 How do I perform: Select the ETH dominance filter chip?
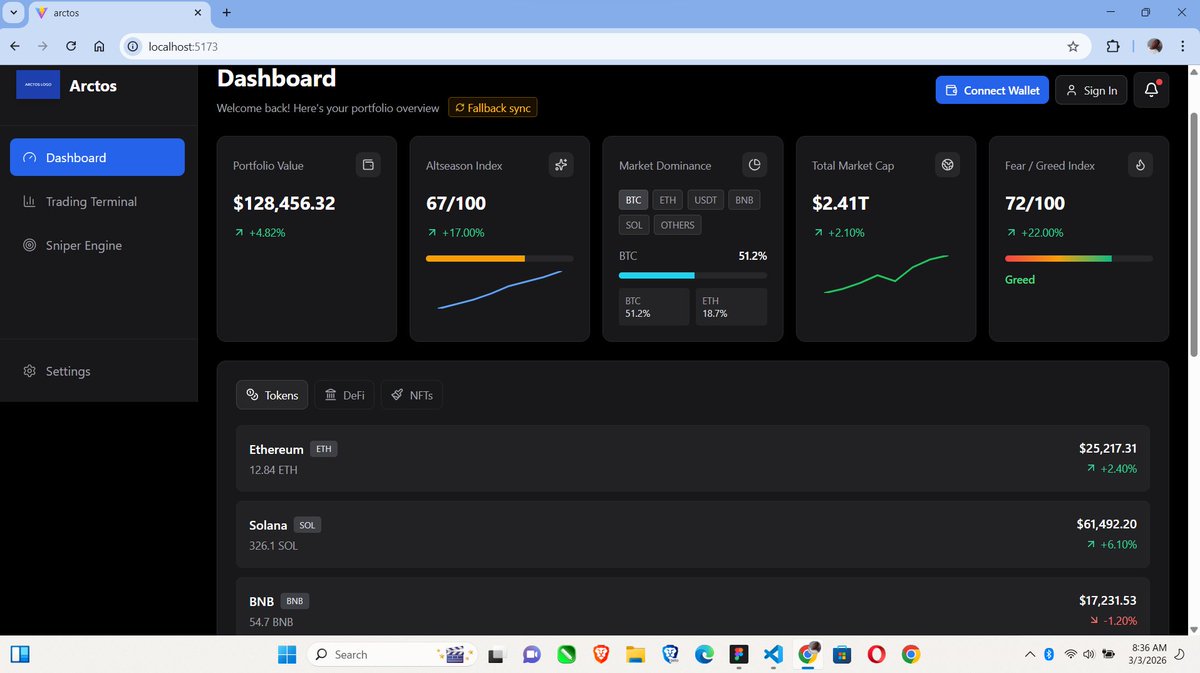pyautogui.click(x=667, y=200)
